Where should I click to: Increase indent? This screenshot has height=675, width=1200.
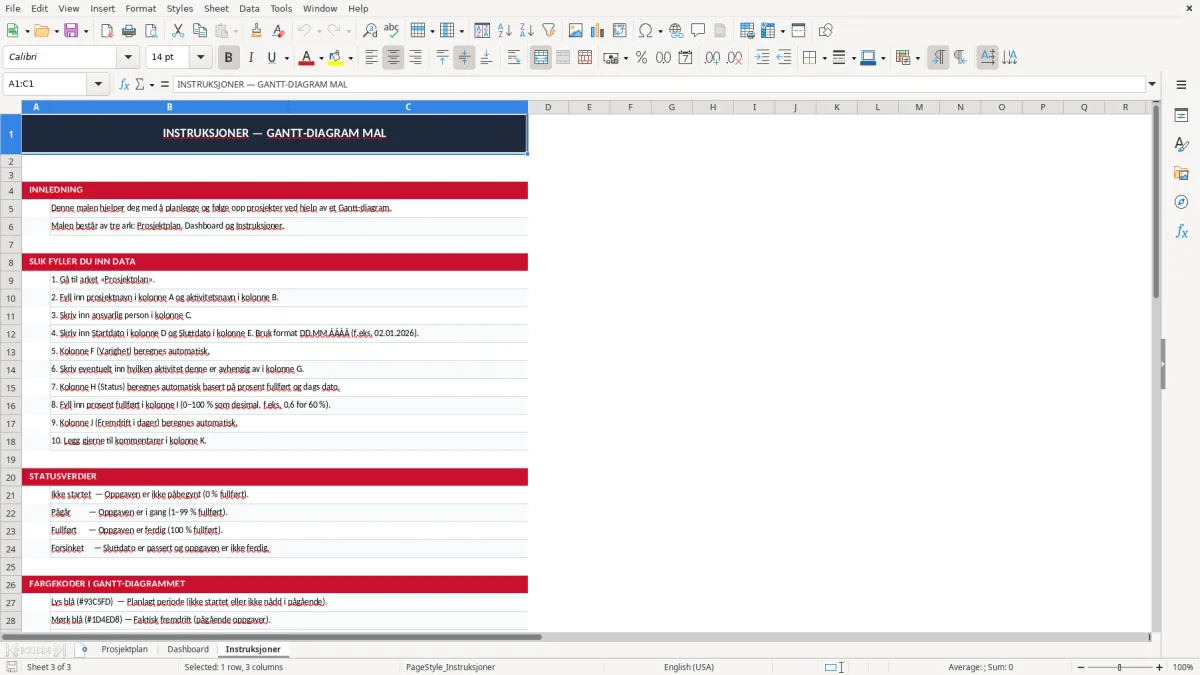pyautogui.click(x=762, y=58)
